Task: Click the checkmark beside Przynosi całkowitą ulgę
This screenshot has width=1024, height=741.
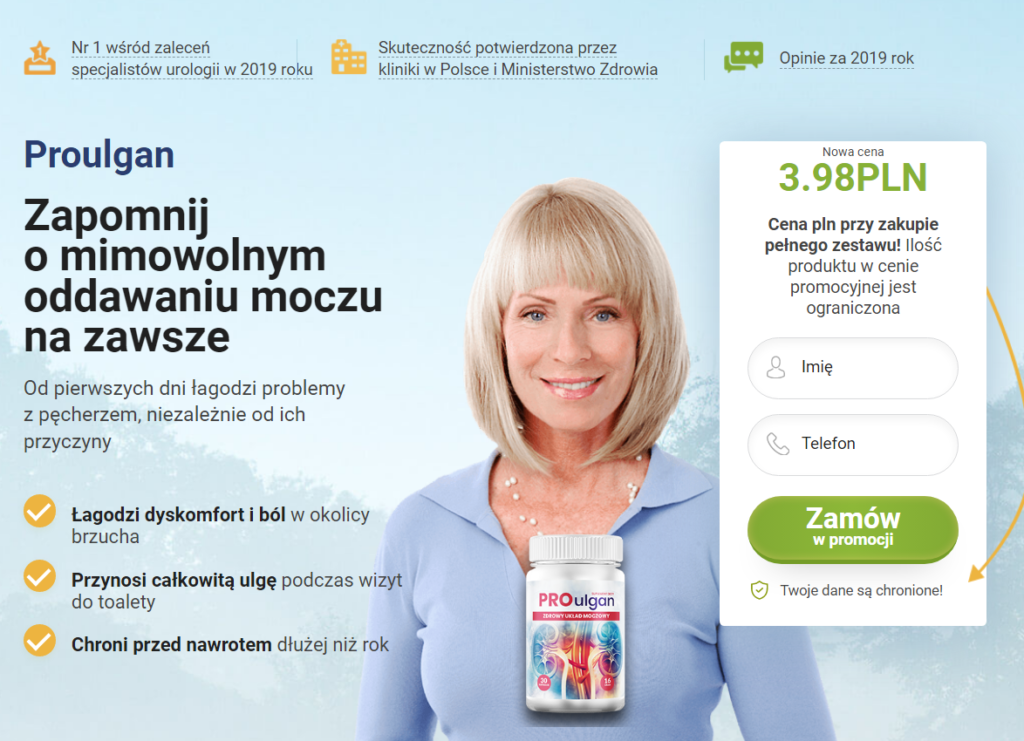Action: [x=40, y=575]
